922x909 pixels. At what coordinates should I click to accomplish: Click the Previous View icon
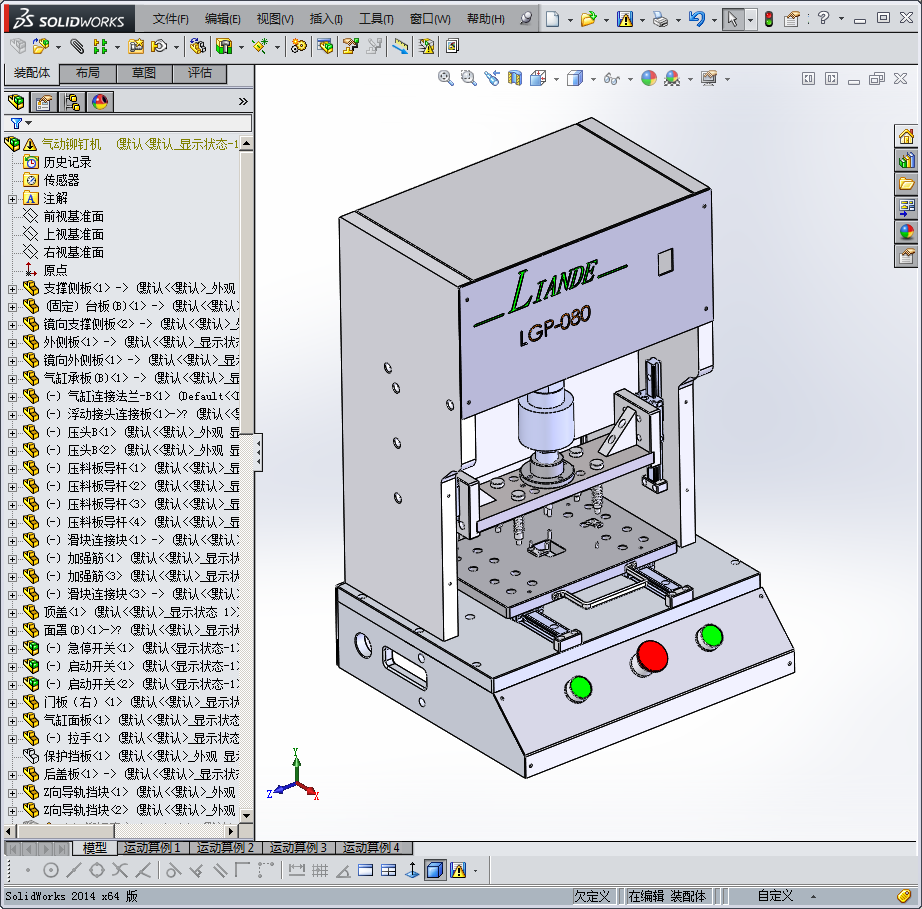coord(492,78)
